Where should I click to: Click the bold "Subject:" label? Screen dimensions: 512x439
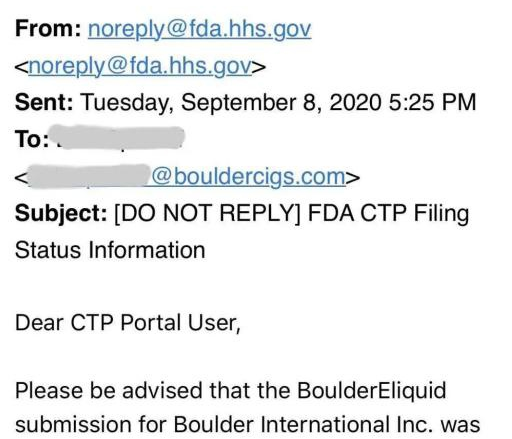(x=61, y=213)
